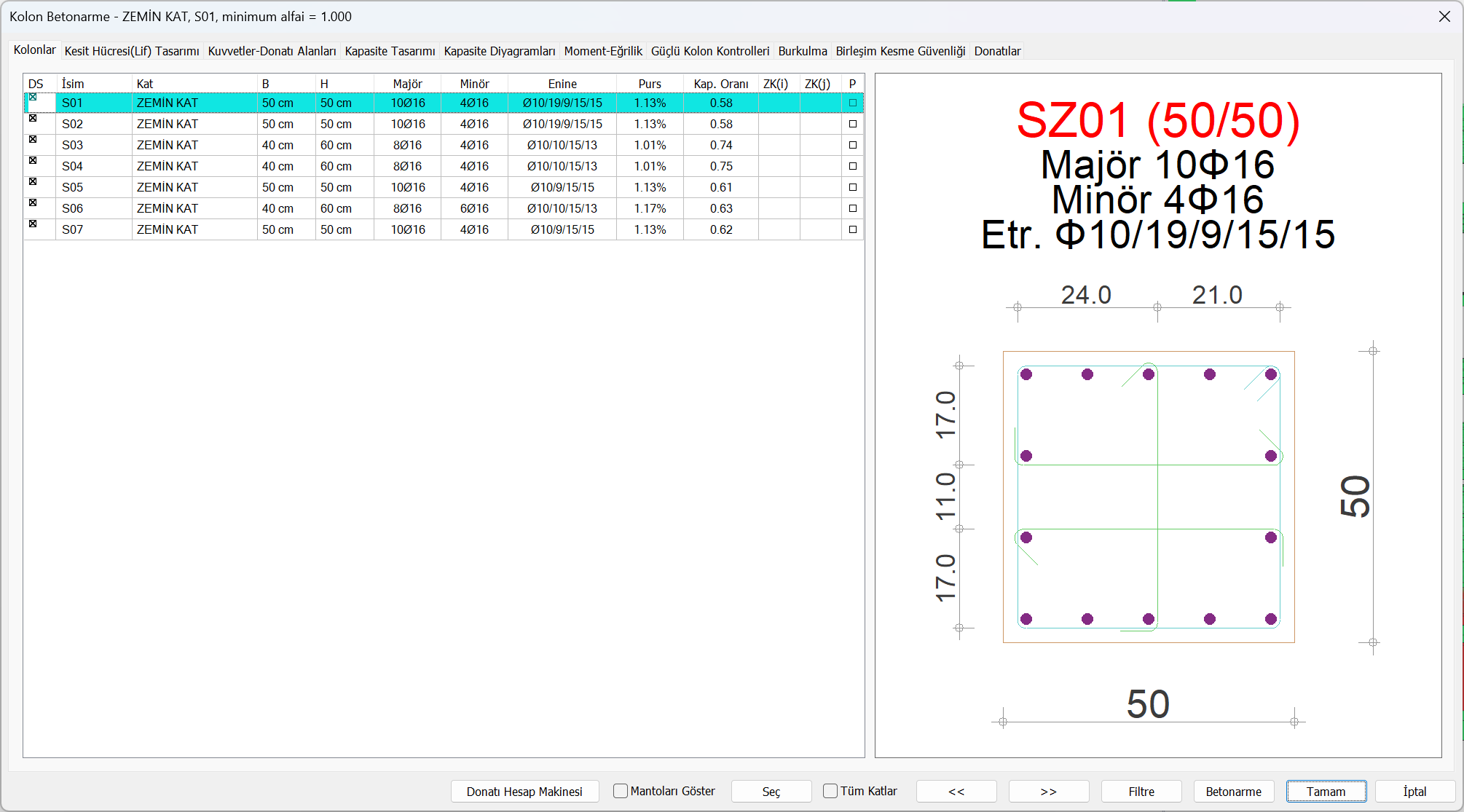Click the Betonarme button
The width and height of the screenshot is (1464, 812).
pos(1234,792)
